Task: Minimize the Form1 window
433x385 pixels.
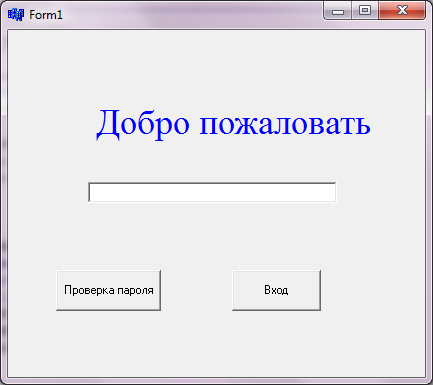Action: (338, 11)
